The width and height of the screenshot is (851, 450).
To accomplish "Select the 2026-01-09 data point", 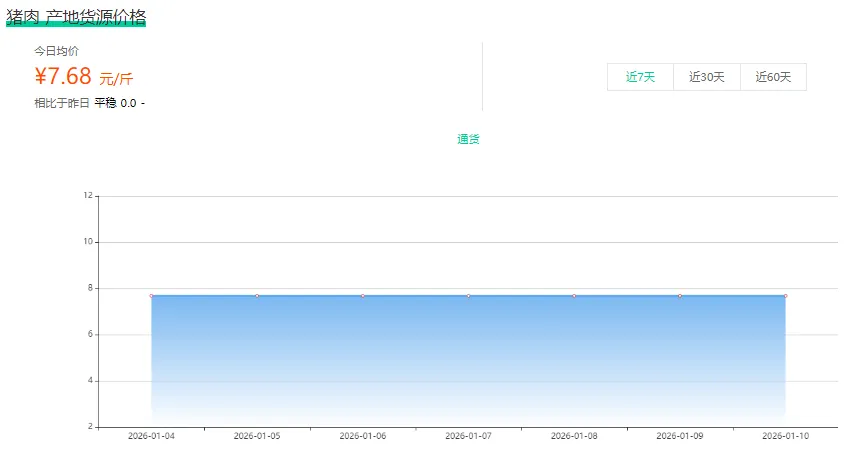I will (x=679, y=296).
